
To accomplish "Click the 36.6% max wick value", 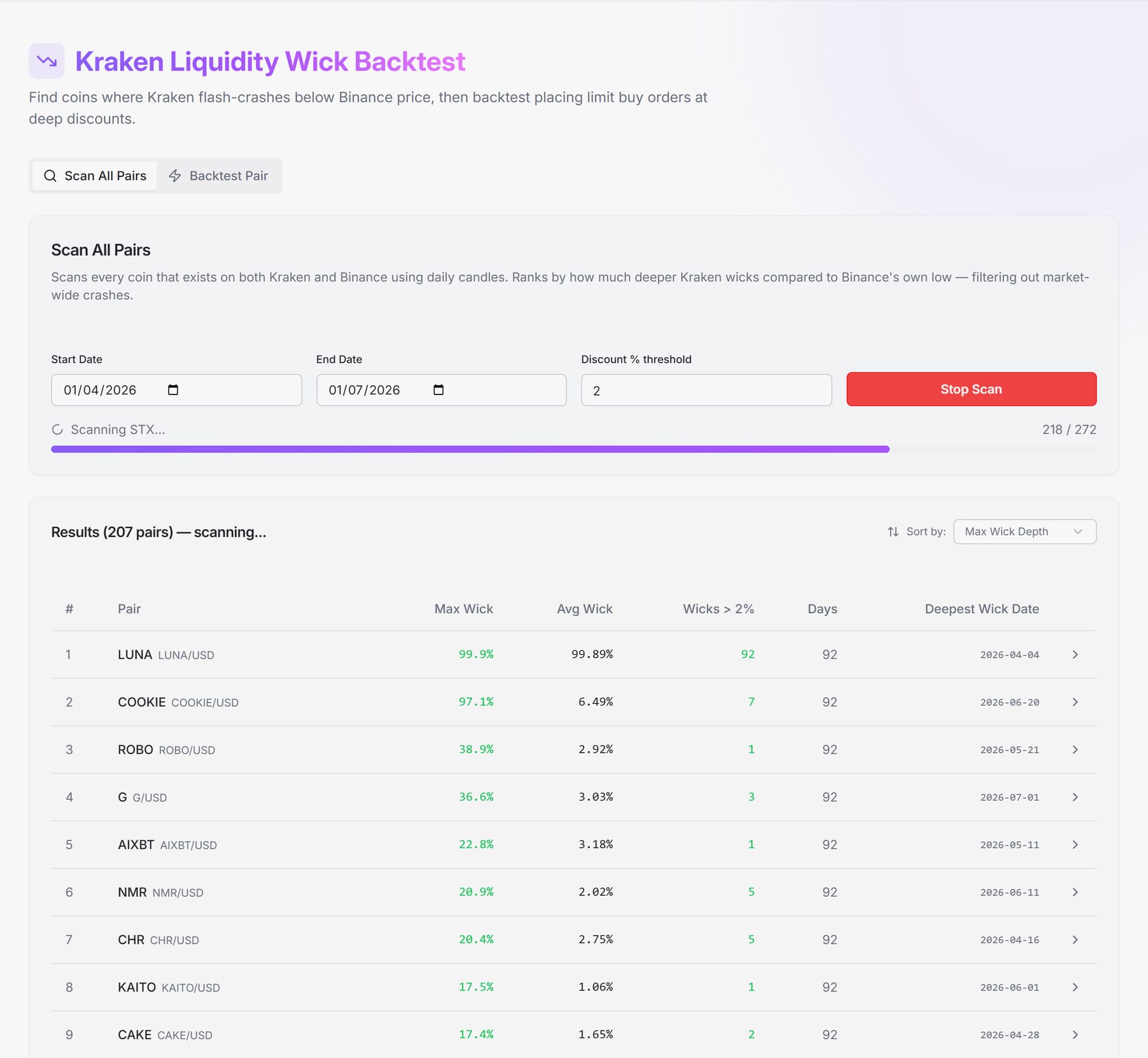I will [x=476, y=797].
